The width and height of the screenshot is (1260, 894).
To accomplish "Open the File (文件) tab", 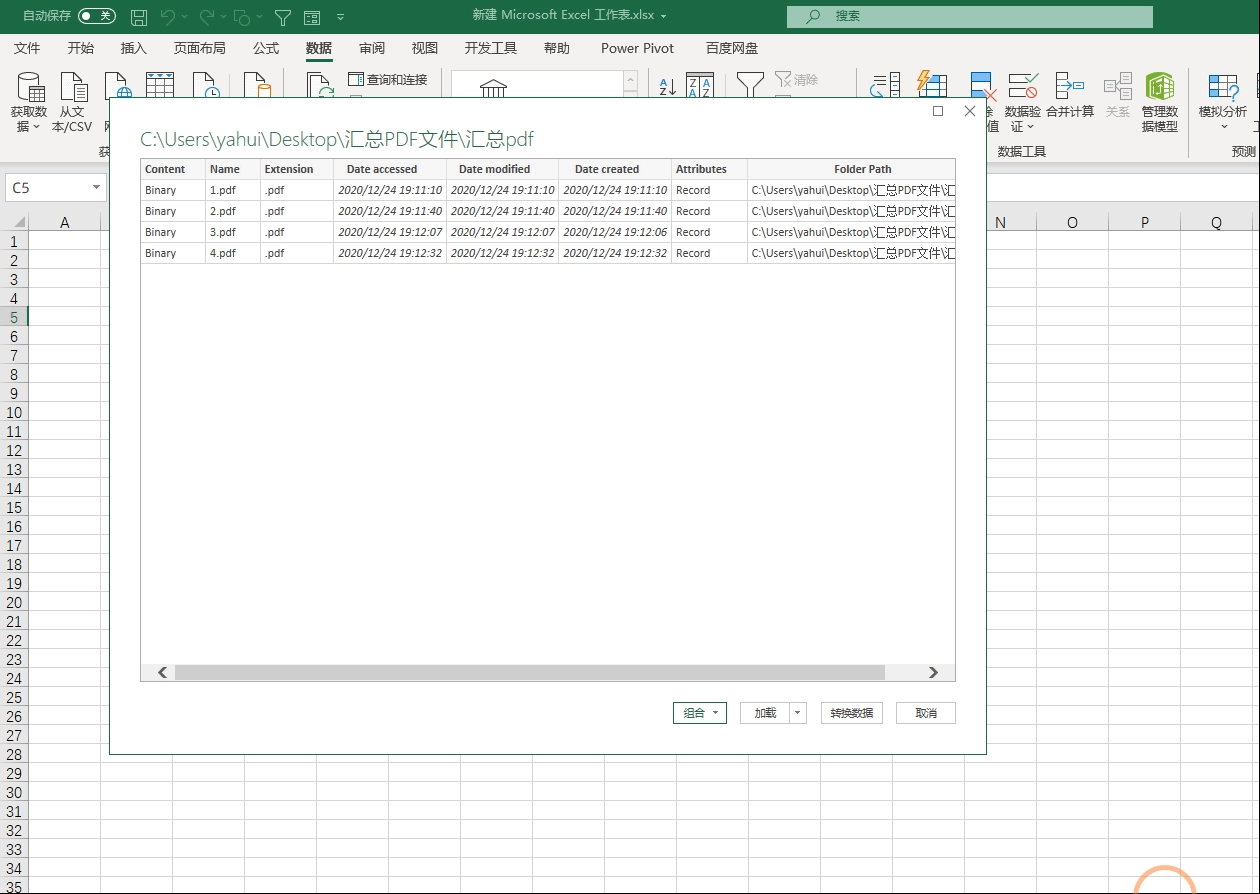I will click(x=27, y=48).
